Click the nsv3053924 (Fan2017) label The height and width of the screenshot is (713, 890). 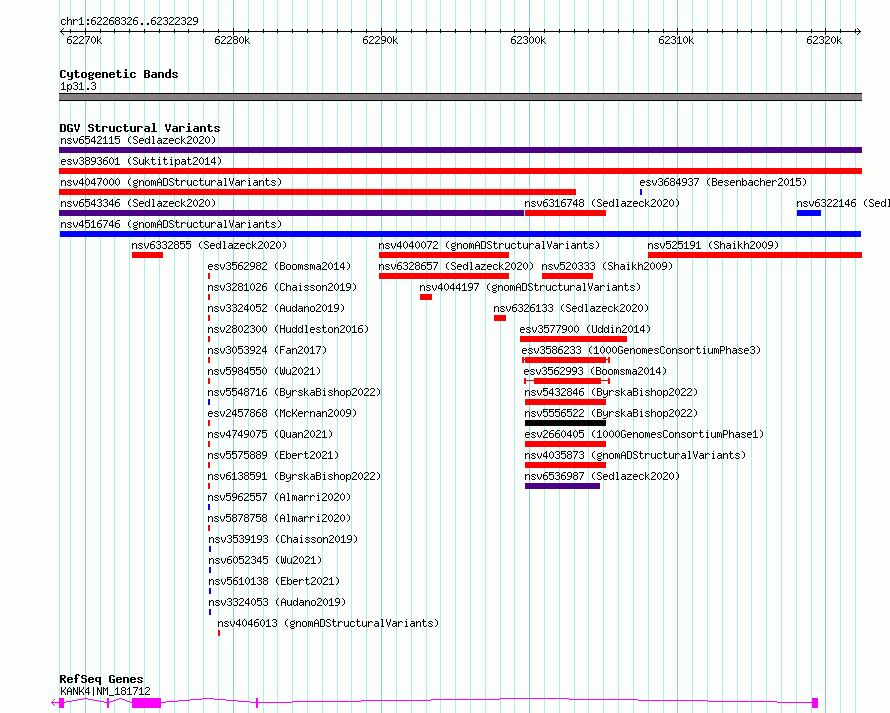[x=267, y=350]
